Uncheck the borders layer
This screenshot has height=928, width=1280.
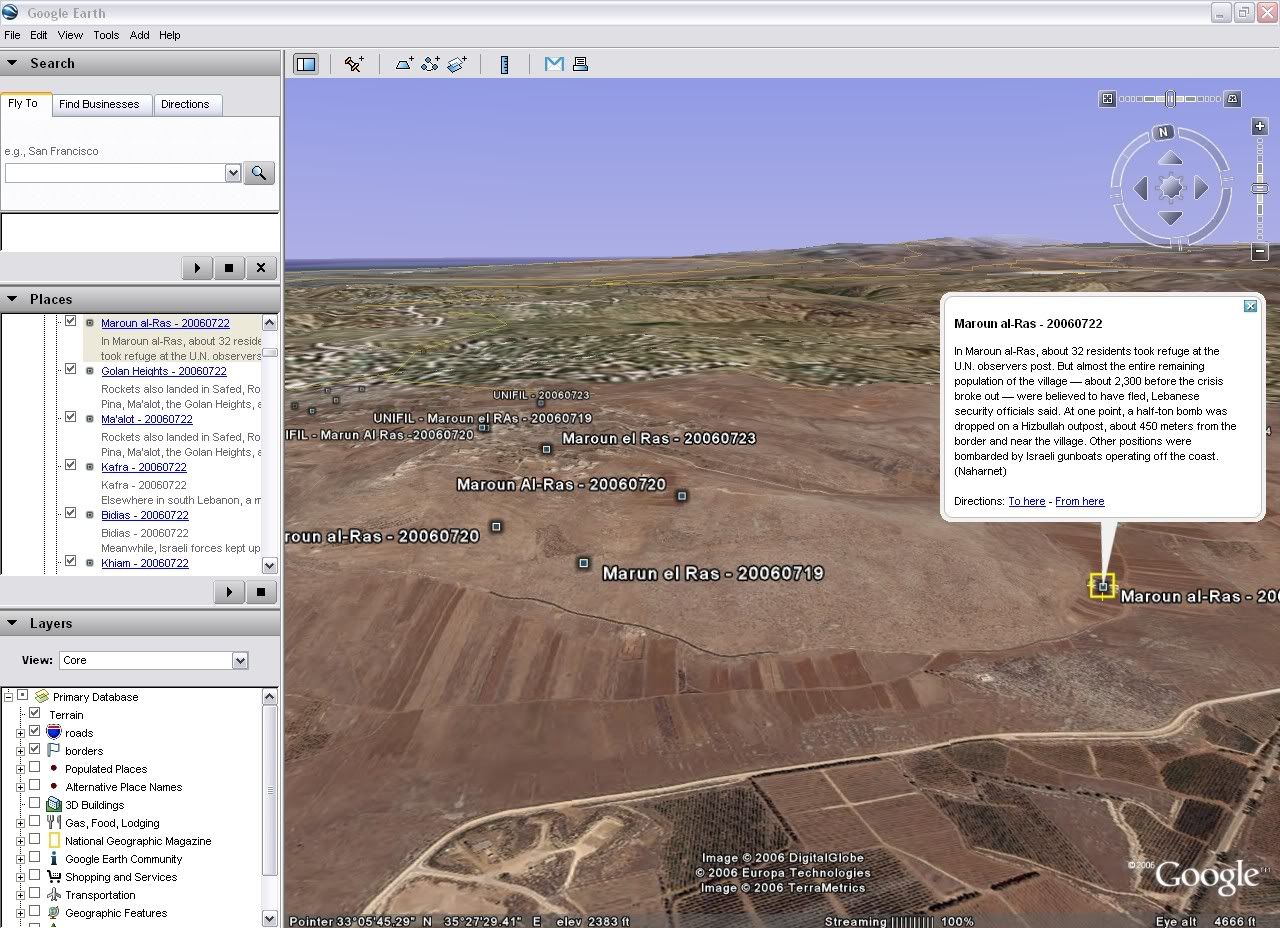click(35, 750)
